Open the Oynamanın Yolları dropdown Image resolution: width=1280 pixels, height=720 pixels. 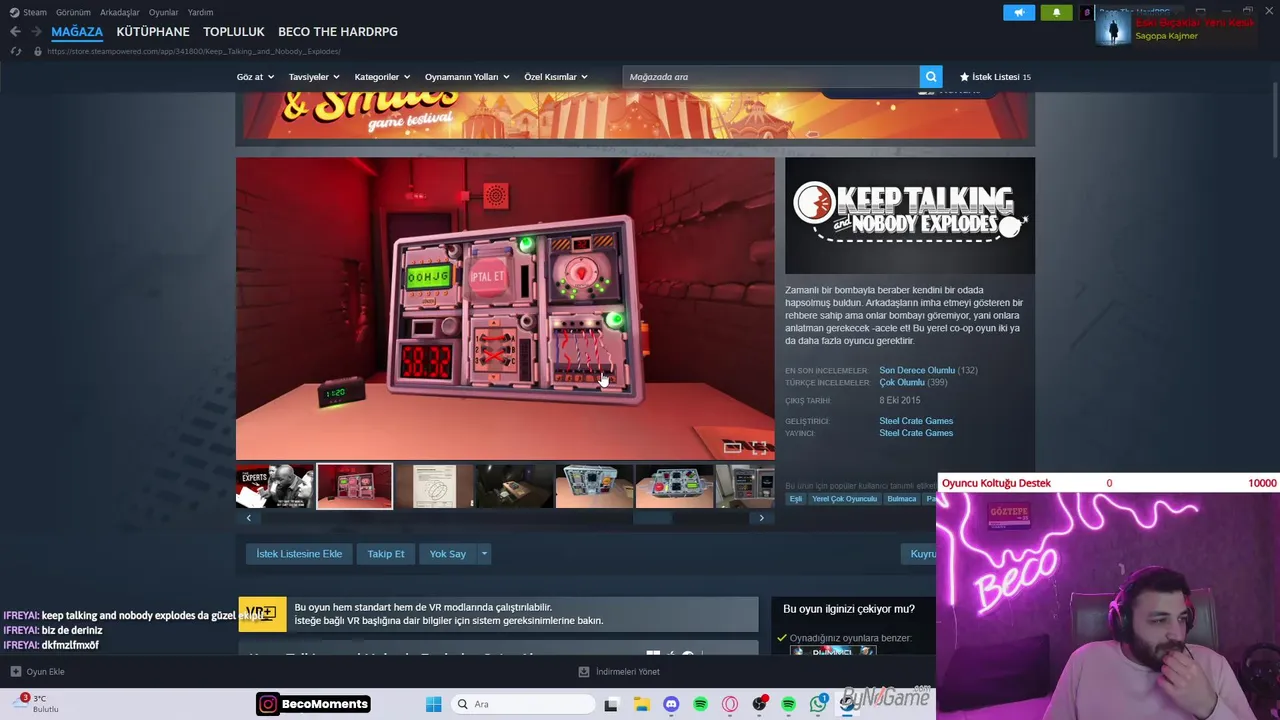tap(467, 77)
